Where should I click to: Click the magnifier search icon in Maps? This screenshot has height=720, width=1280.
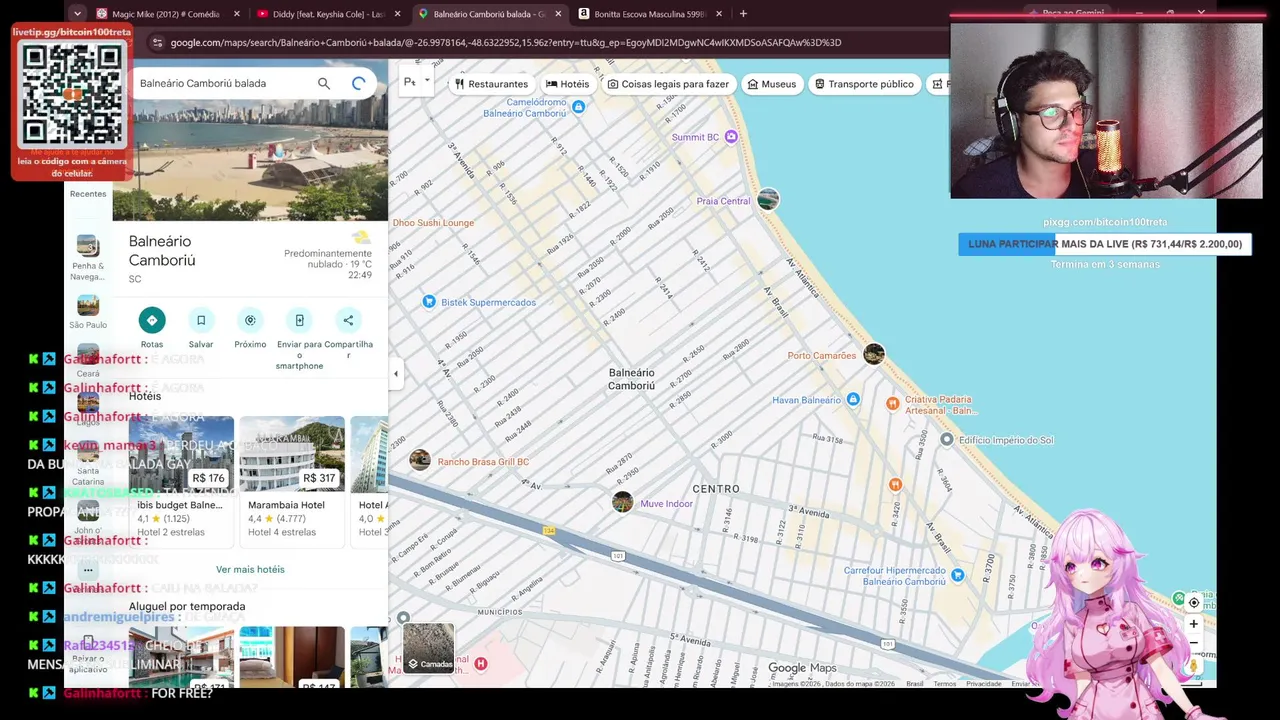(x=324, y=83)
